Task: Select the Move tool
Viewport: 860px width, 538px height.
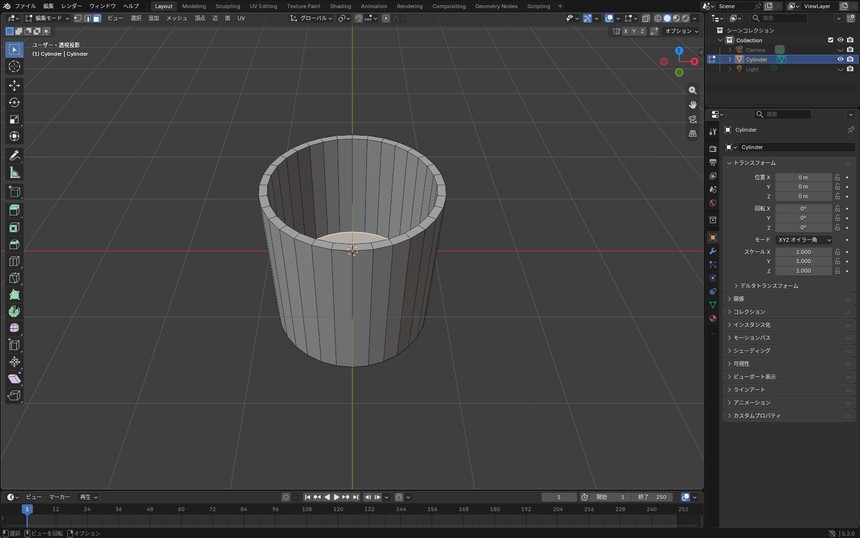Action: pos(14,86)
